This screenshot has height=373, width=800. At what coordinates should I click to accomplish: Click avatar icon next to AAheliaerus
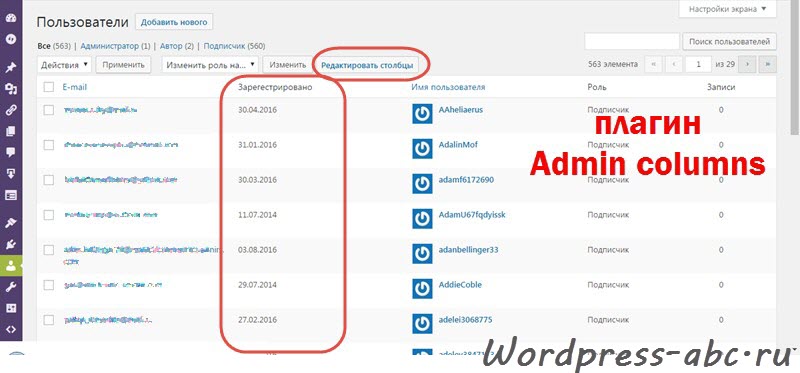[x=422, y=114]
